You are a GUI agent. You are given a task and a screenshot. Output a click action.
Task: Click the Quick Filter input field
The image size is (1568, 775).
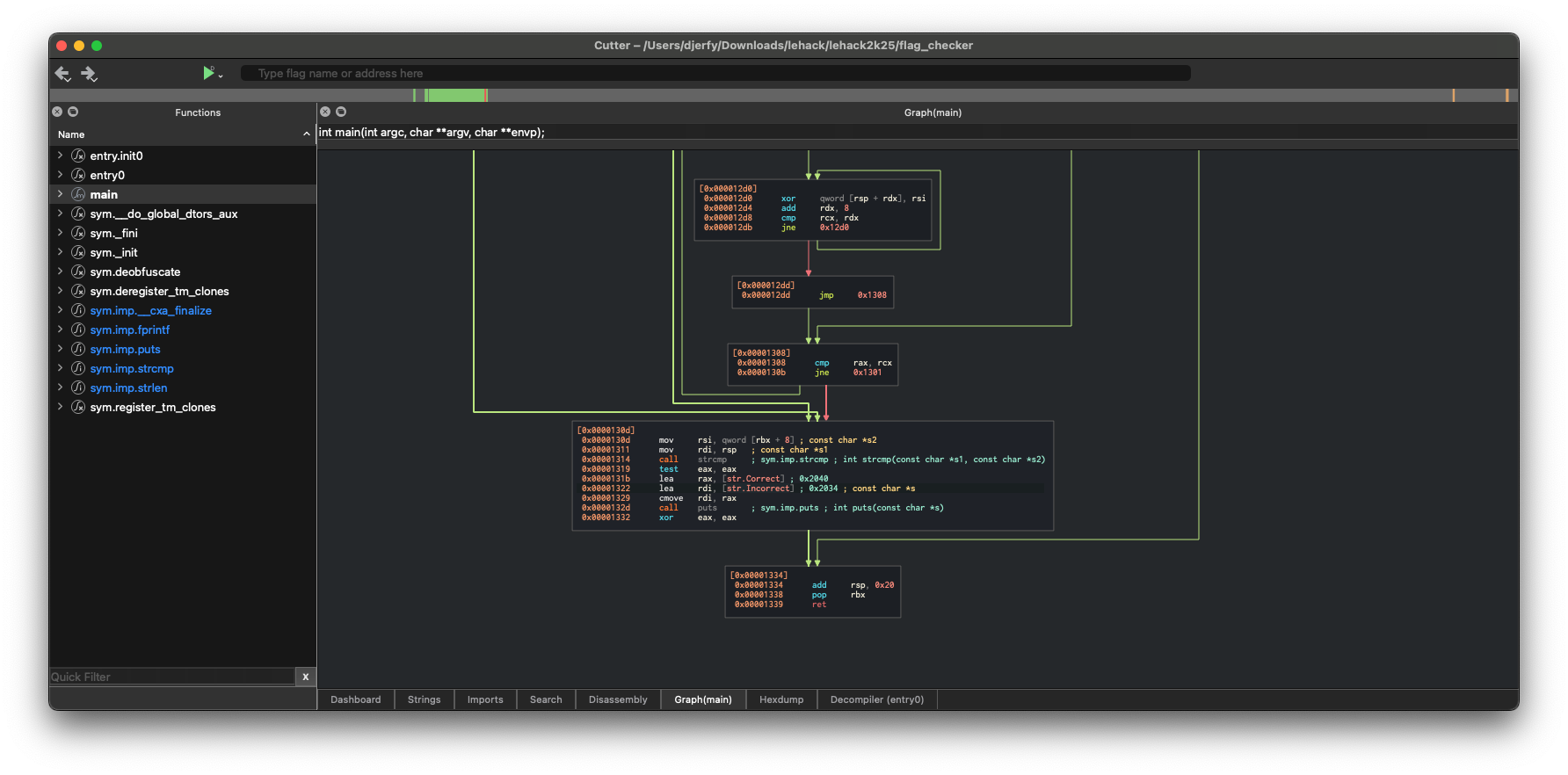point(172,677)
